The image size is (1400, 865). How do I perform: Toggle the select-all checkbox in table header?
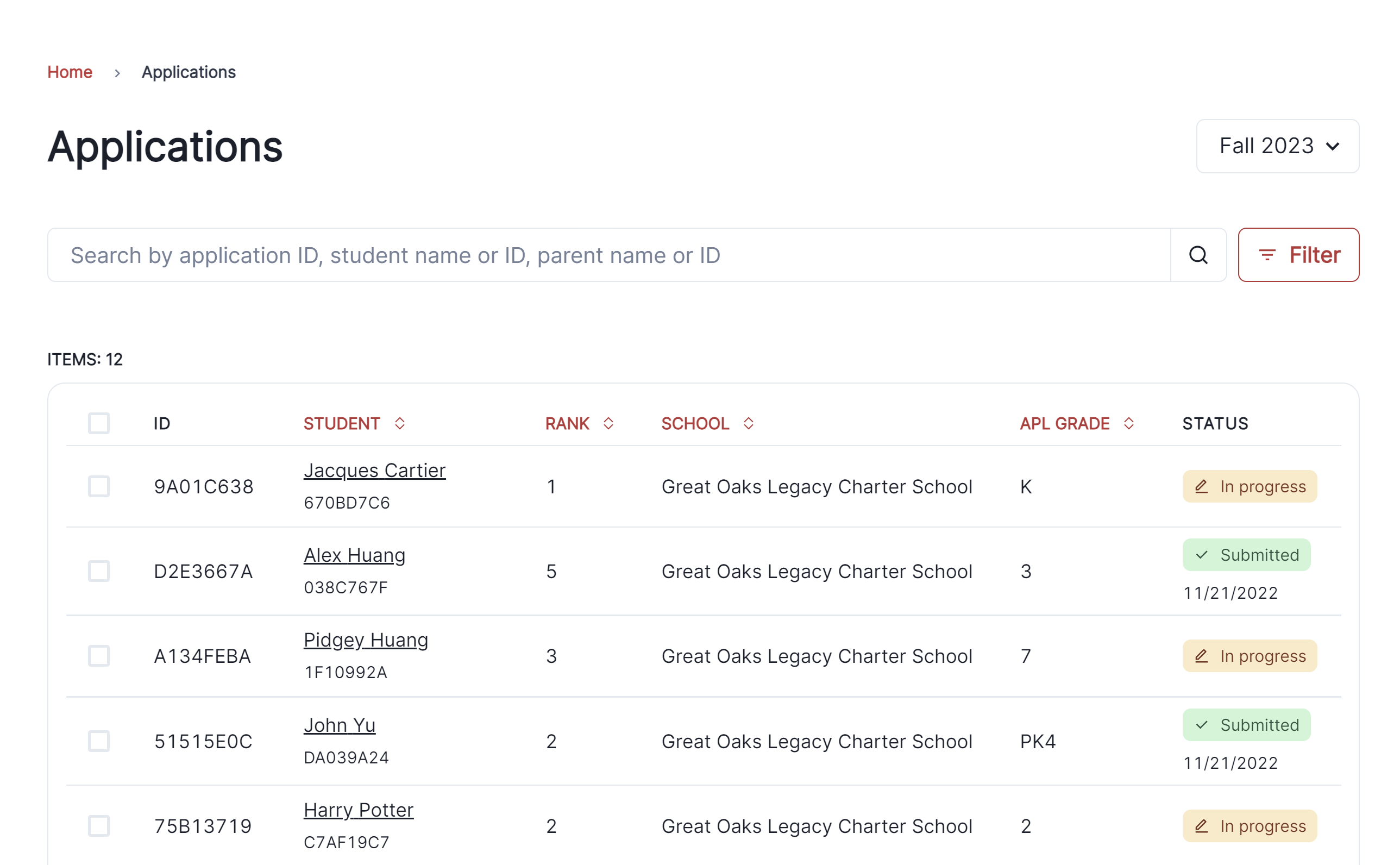[x=99, y=423]
